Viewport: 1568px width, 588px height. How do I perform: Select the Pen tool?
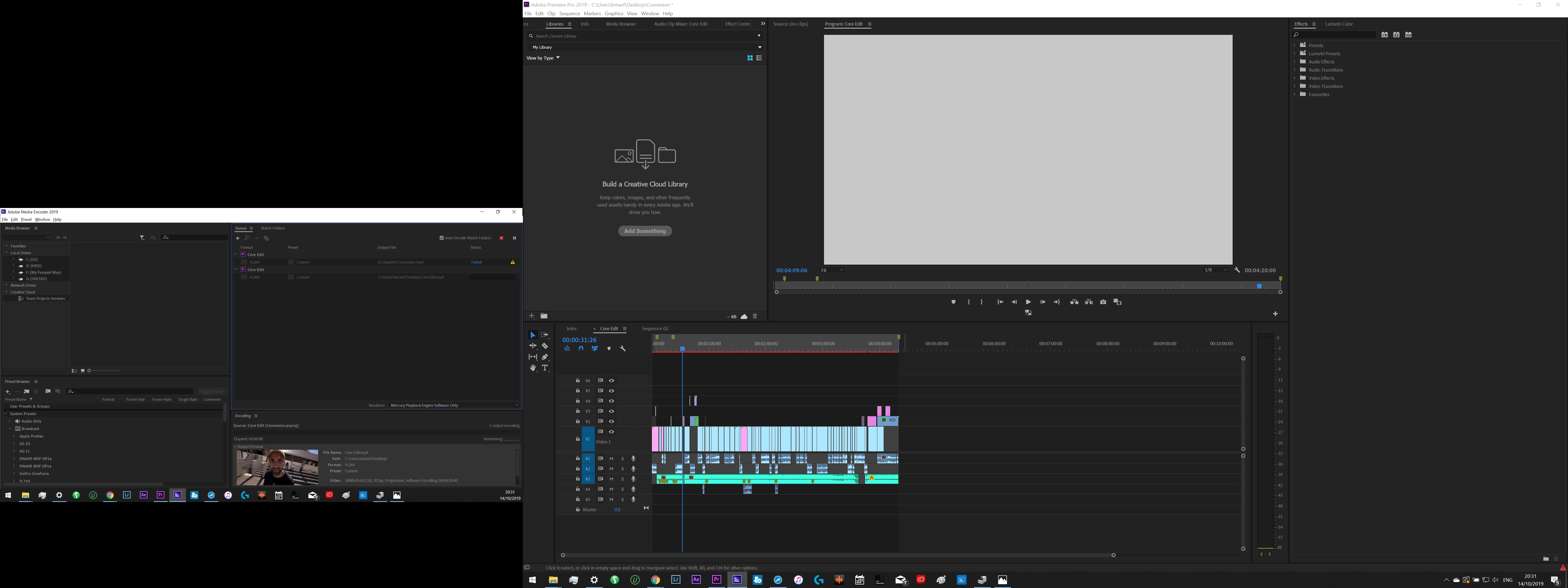[545, 357]
